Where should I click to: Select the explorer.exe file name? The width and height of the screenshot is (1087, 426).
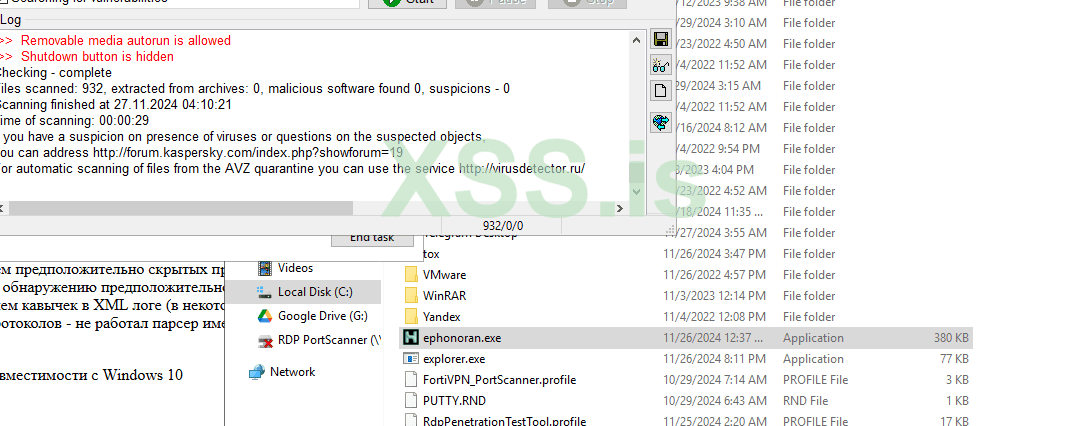point(453,359)
